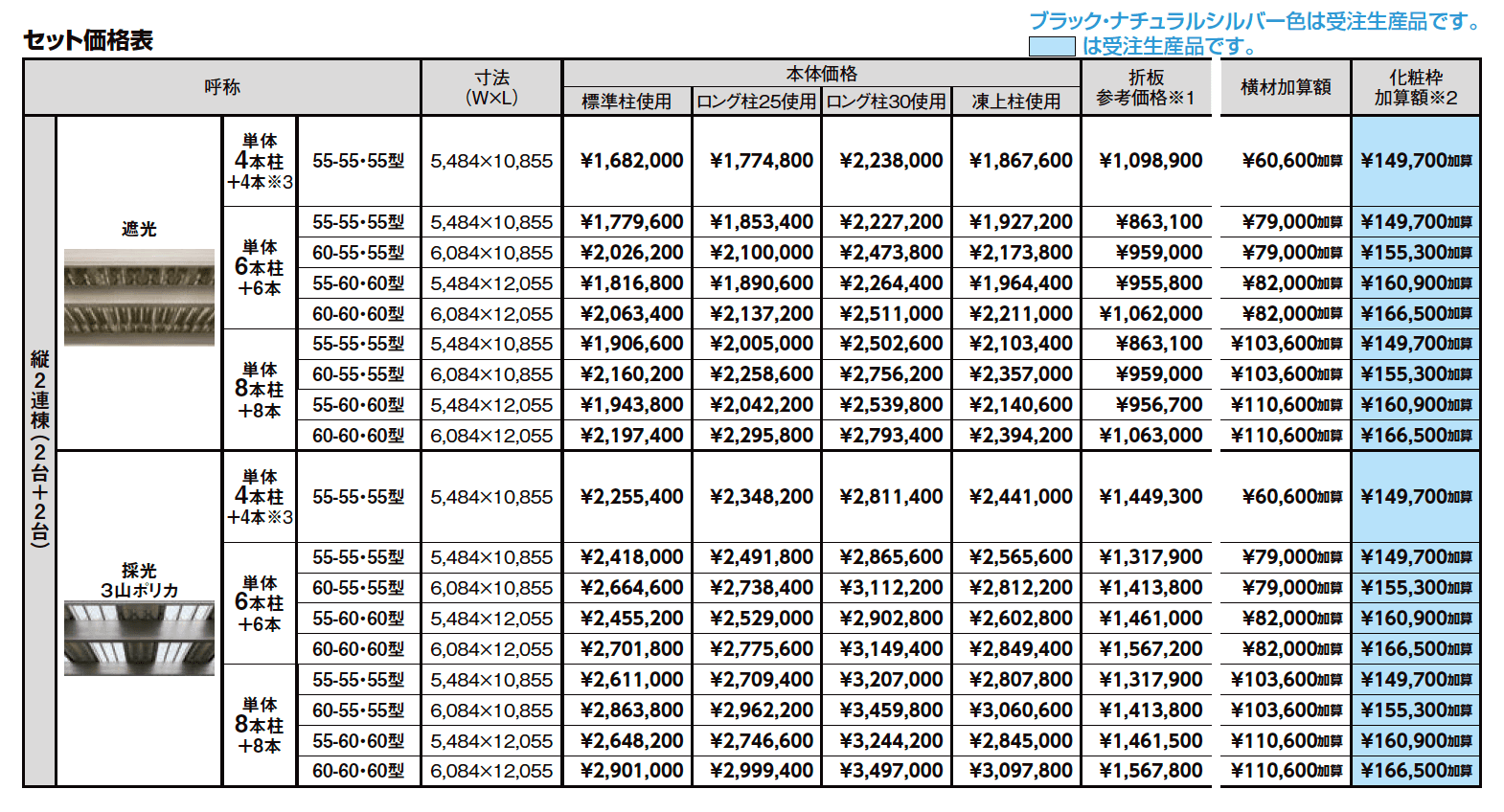Image resolution: width=1504 pixels, height=812 pixels.
Task: Click the 横材加算額 column header
Action: tap(1286, 87)
